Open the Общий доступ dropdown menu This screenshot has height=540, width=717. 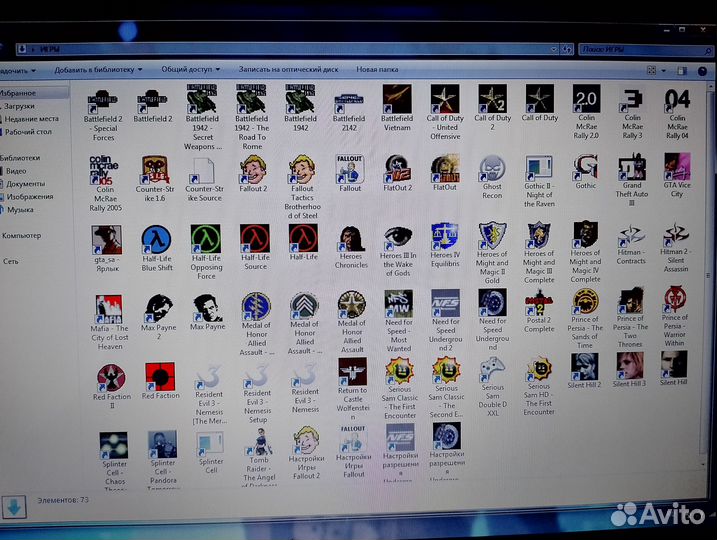(x=191, y=70)
